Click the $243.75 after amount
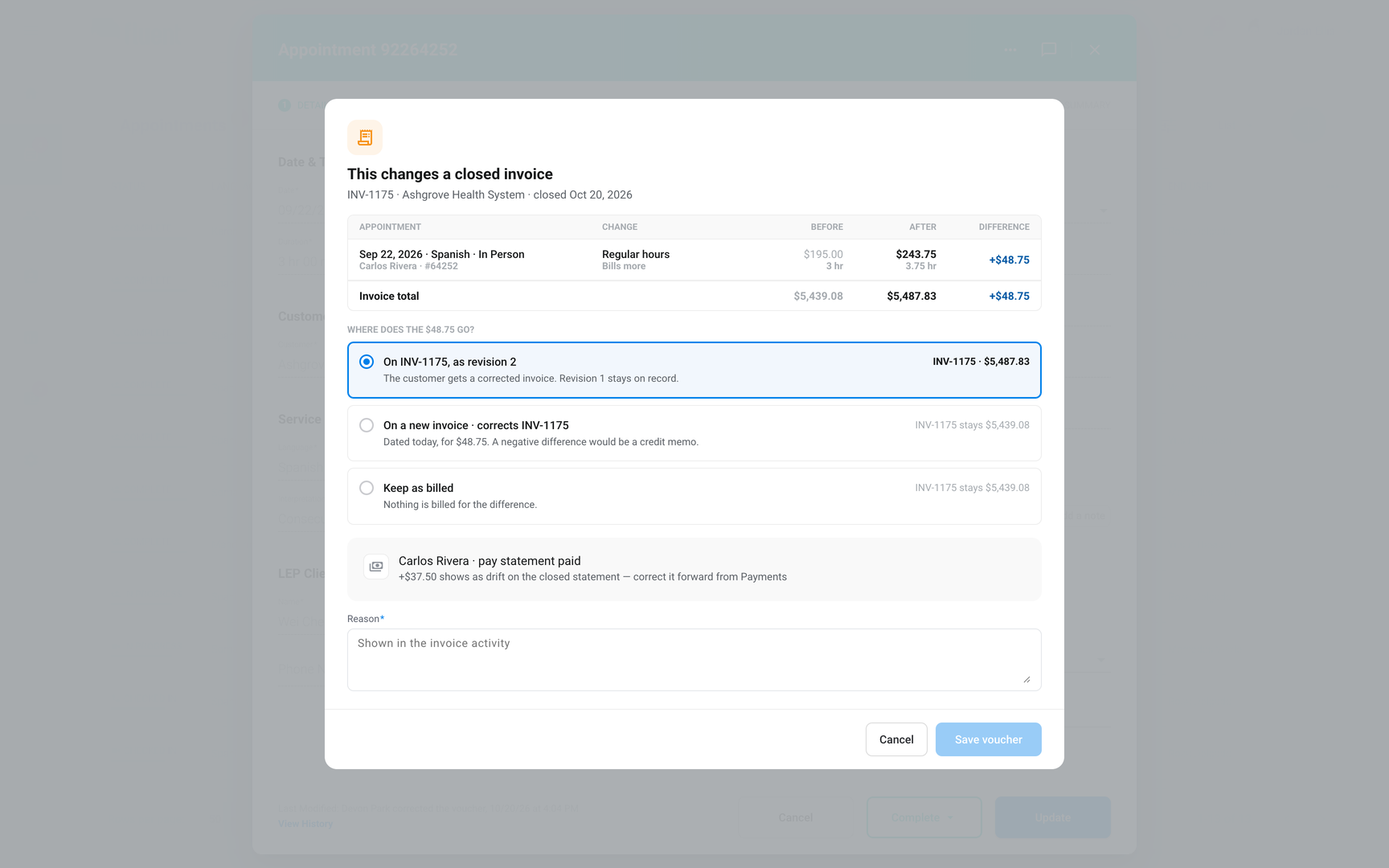This screenshot has height=868, width=1389. (916, 254)
